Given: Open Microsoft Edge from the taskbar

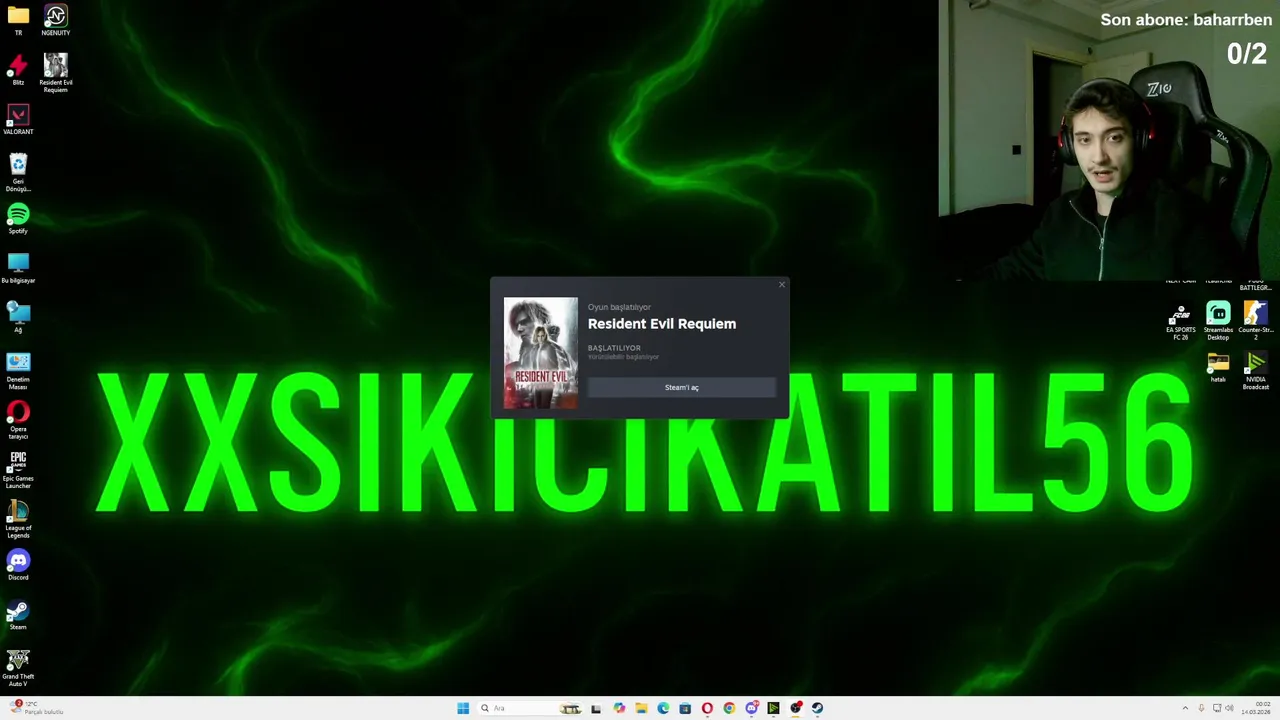Looking at the screenshot, I should (x=663, y=708).
